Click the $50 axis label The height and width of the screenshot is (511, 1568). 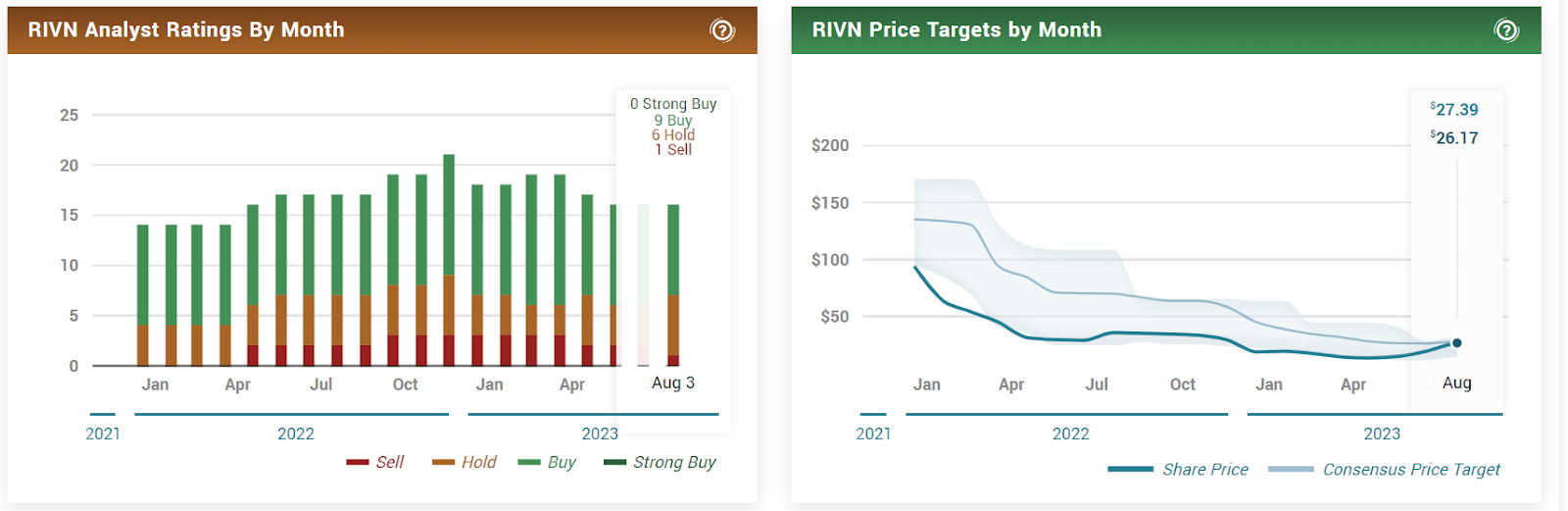[835, 317]
